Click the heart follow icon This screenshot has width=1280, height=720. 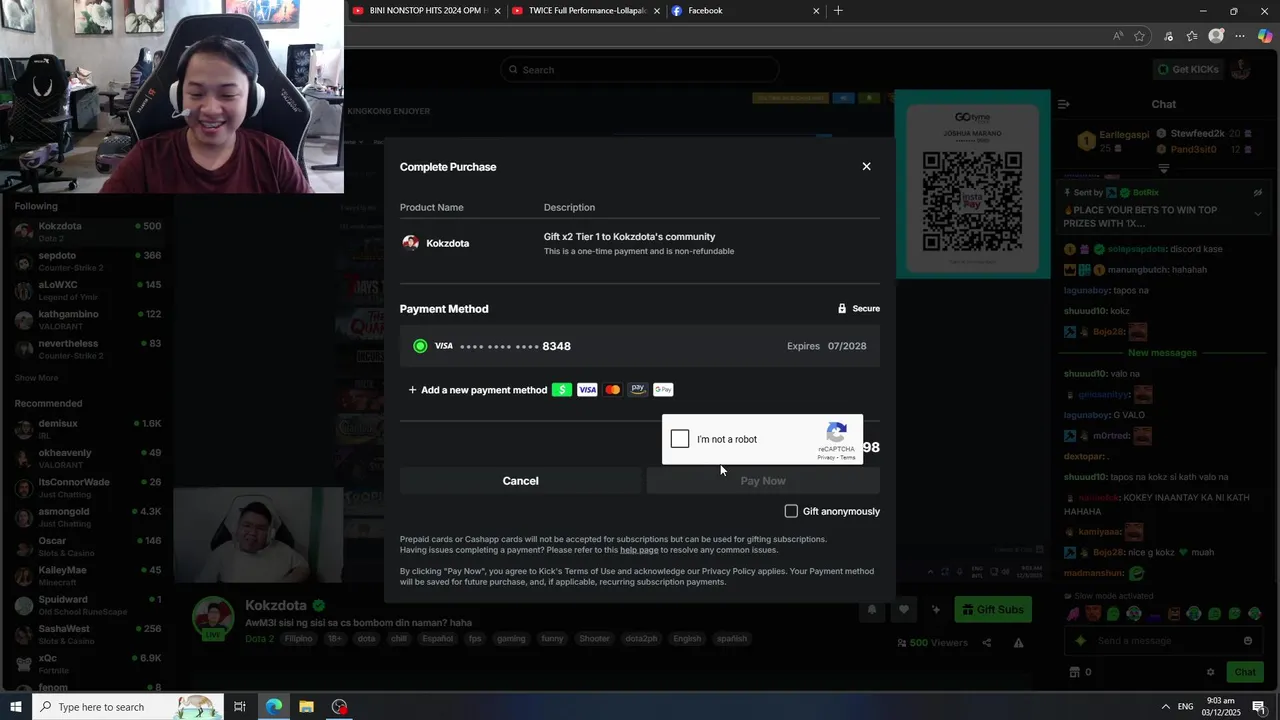click(x=904, y=610)
